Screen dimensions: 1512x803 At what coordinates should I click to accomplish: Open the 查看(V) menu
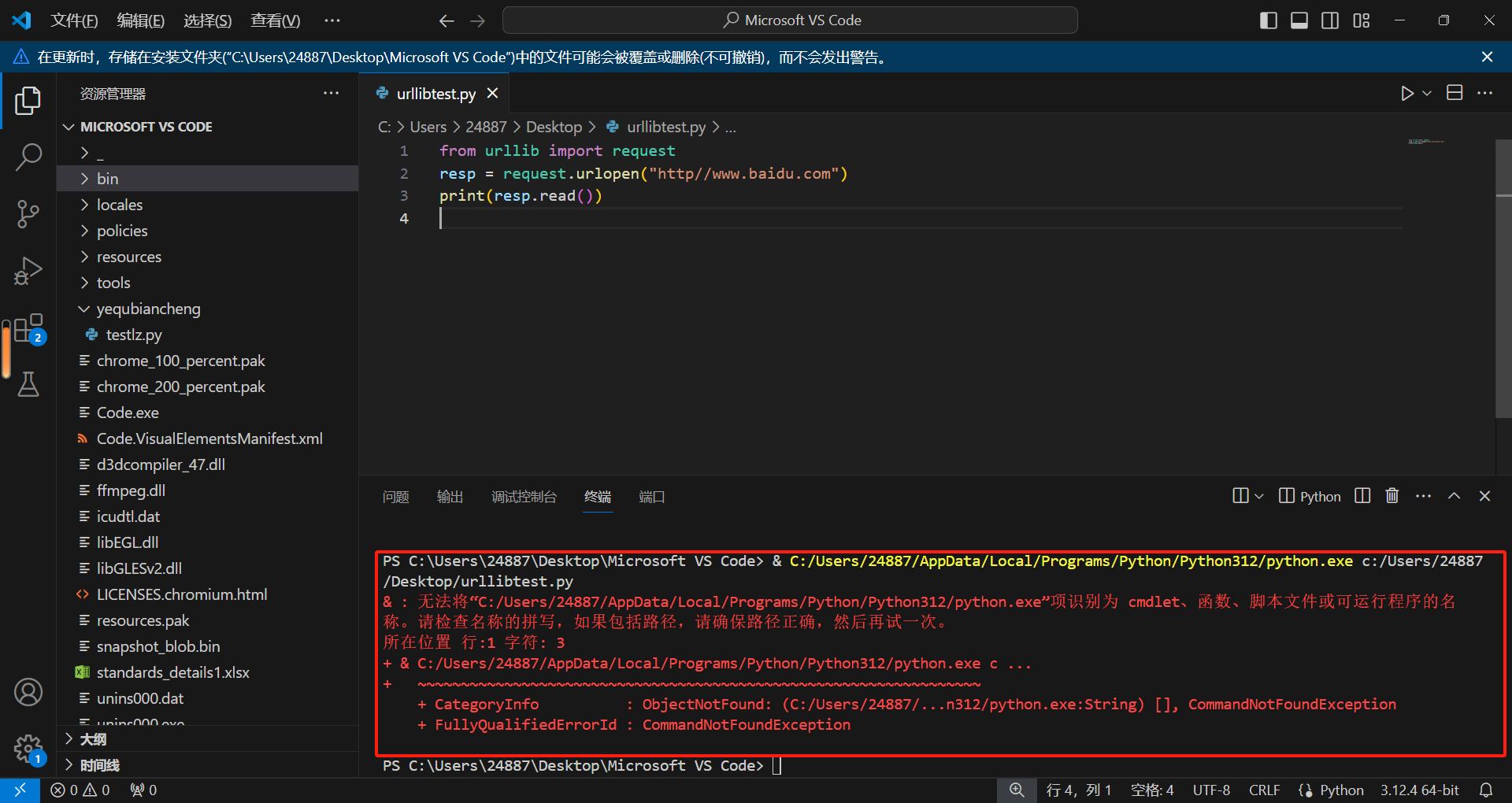point(275,20)
